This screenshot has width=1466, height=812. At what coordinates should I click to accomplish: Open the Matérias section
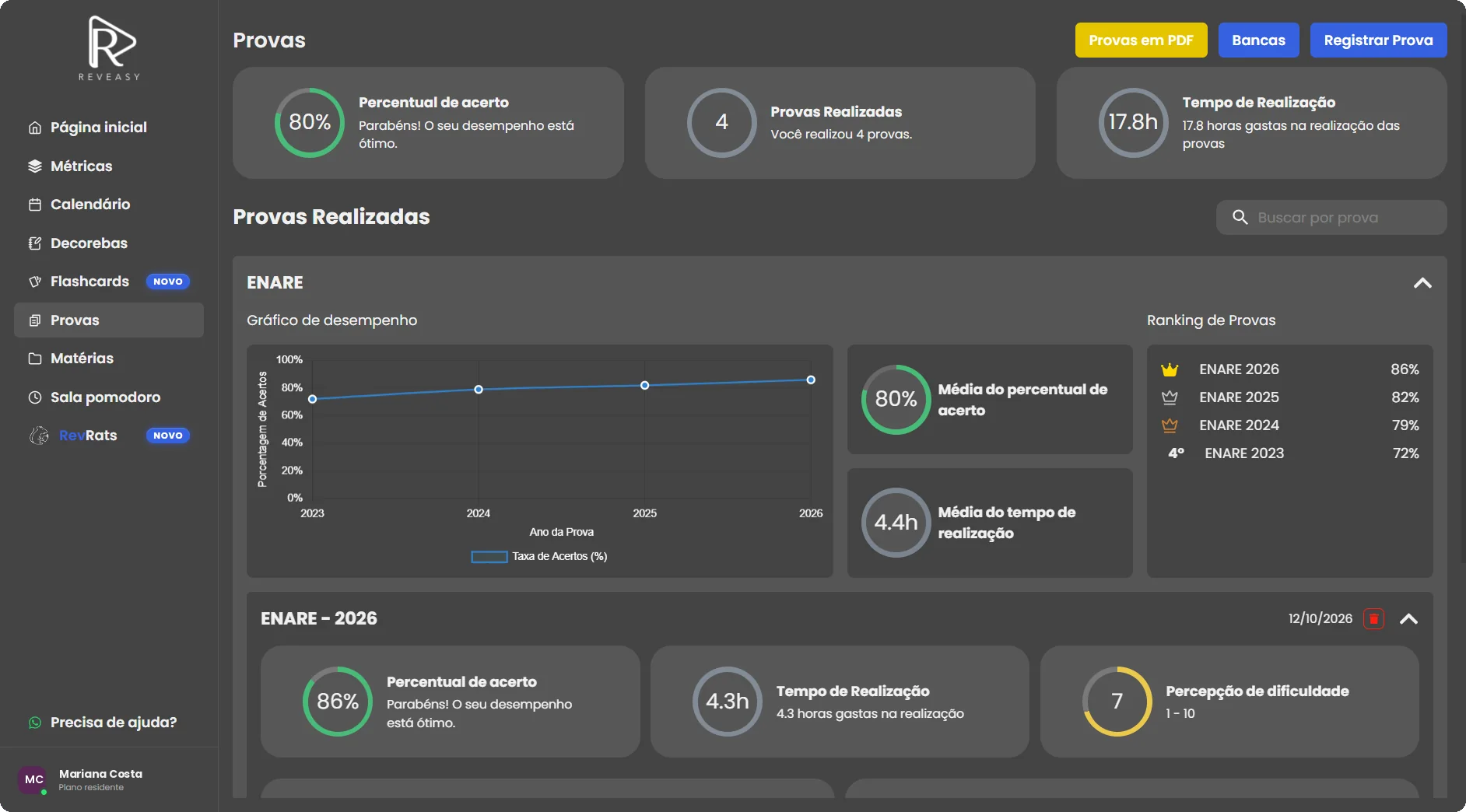pos(109,359)
